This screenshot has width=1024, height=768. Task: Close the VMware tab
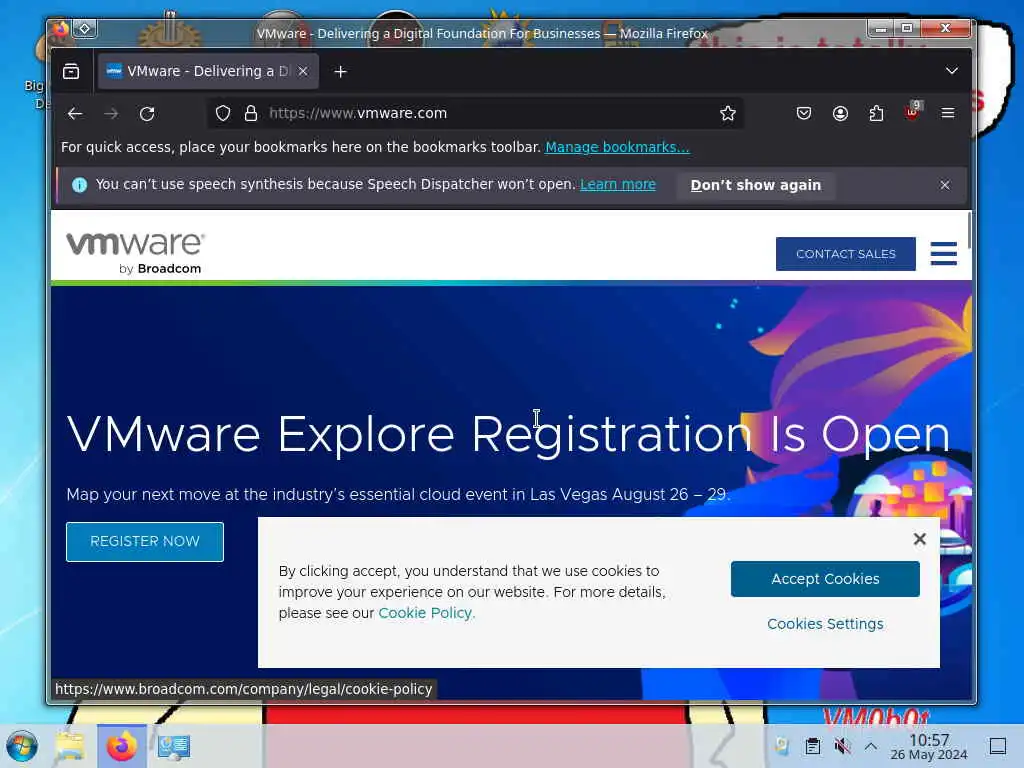303,71
